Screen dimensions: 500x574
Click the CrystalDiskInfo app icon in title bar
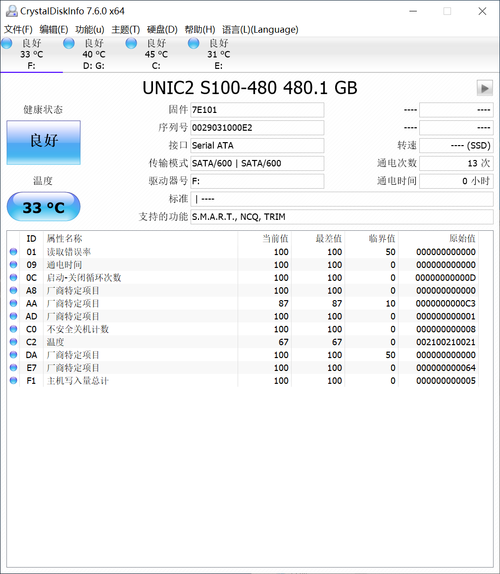[x=11, y=11]
